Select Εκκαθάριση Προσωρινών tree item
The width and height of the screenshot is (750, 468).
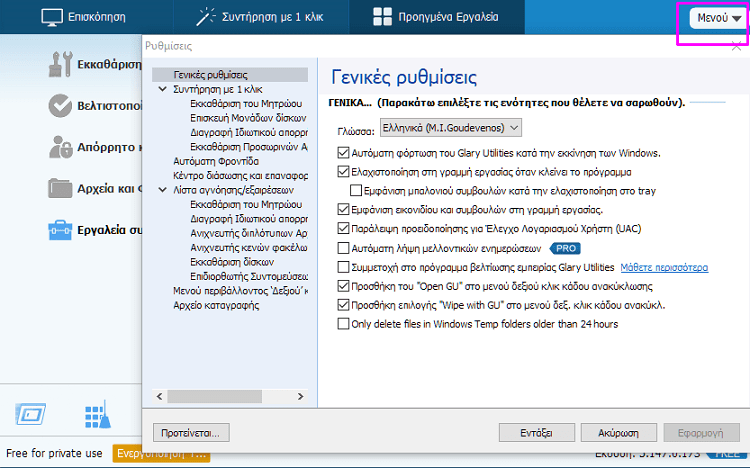[249, 146]
